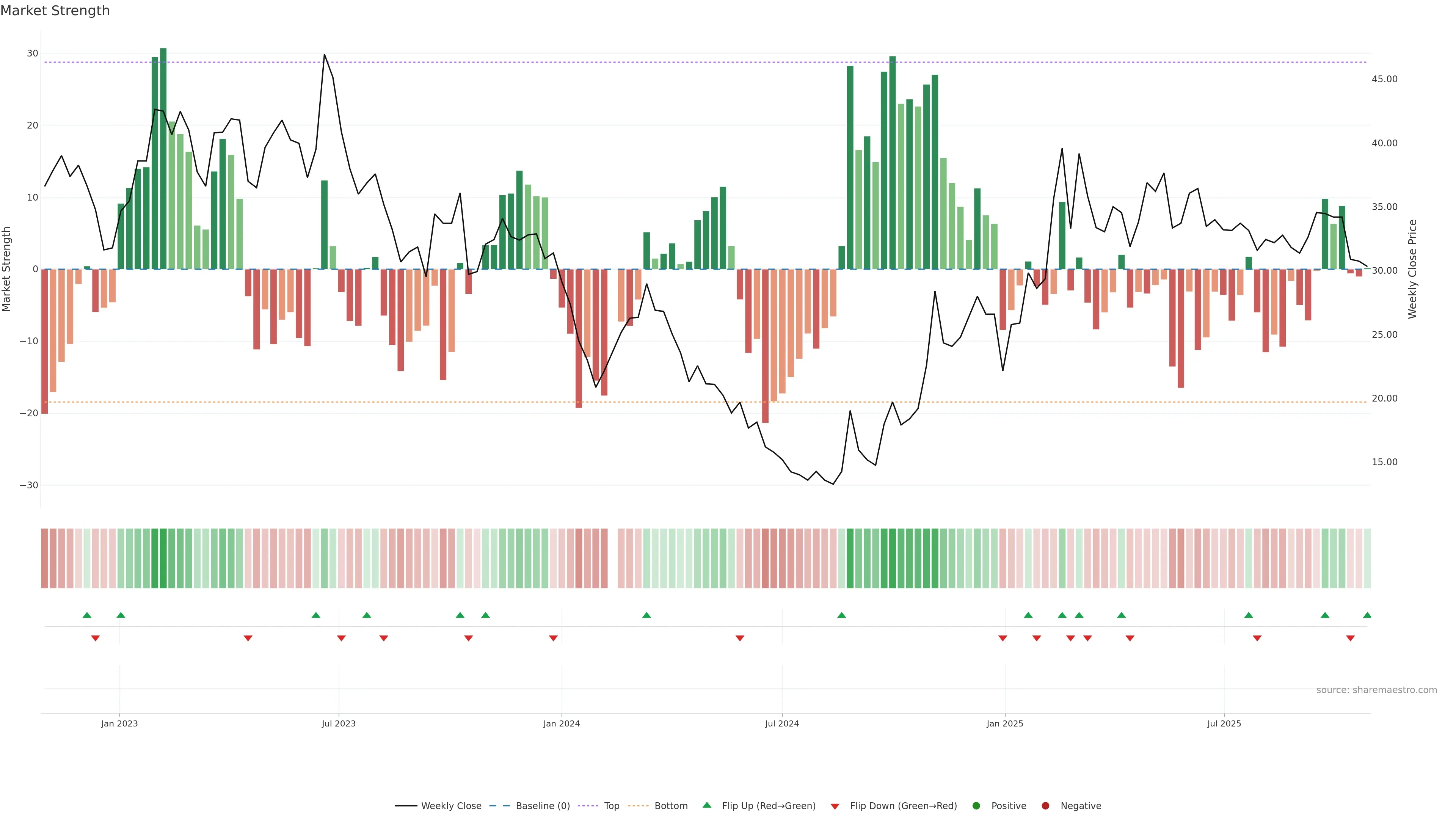Click the leftmost red flip-down triangle marker
The width and height of the screenshot is (1456, 819).
point(95,638)
